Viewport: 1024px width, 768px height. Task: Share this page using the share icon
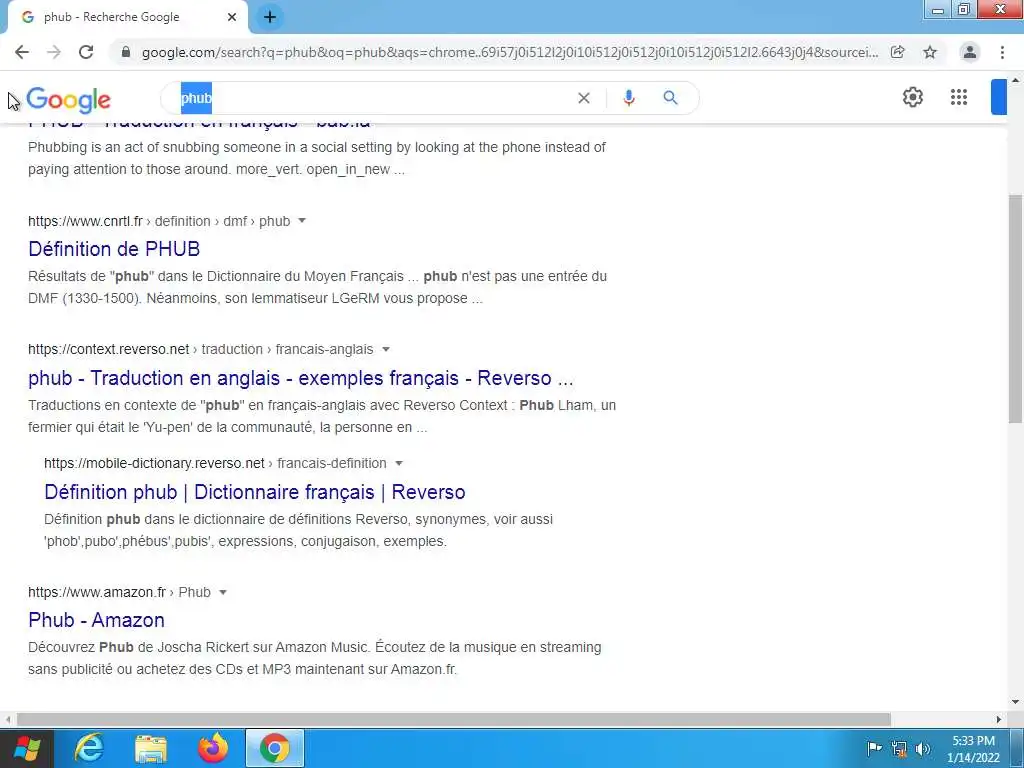[x=898, y=52]
